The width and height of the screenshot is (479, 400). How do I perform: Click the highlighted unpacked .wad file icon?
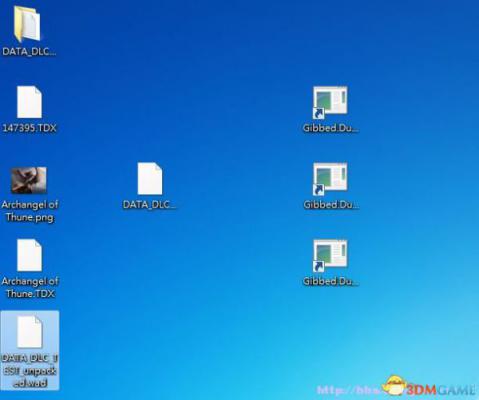(x=30, y=332)
